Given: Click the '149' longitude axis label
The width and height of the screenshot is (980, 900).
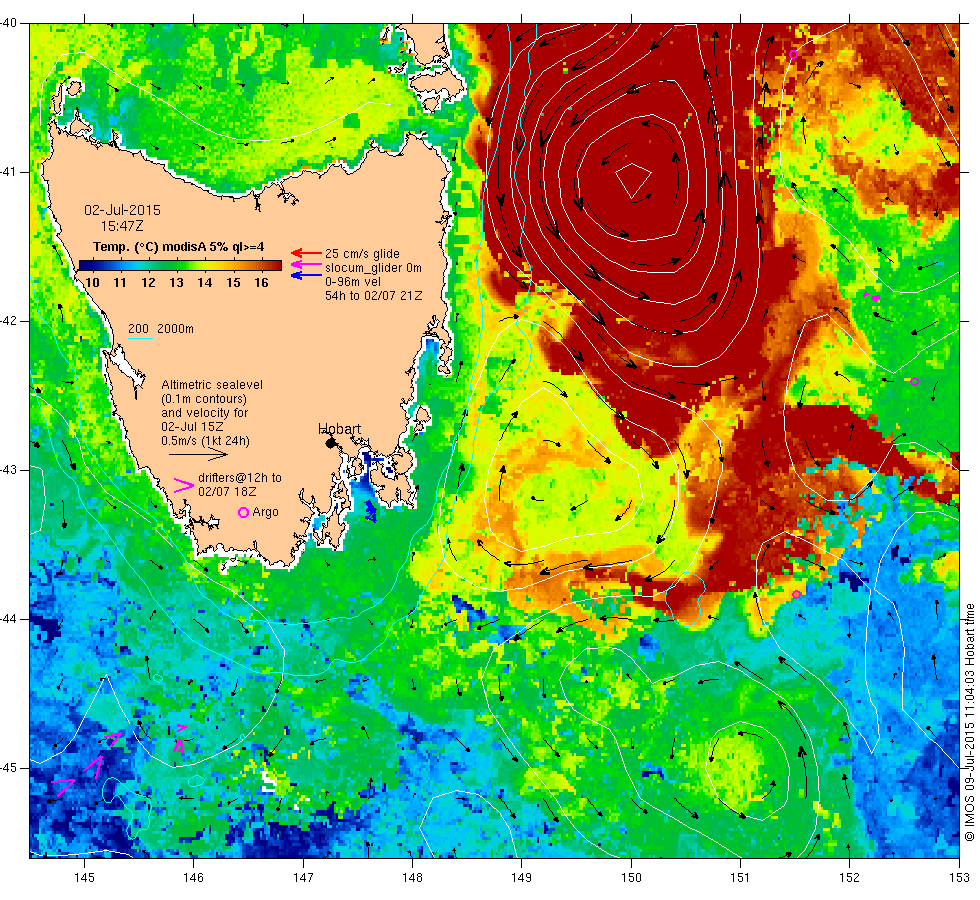Looking at the screenshot, I should coord(521,878).
